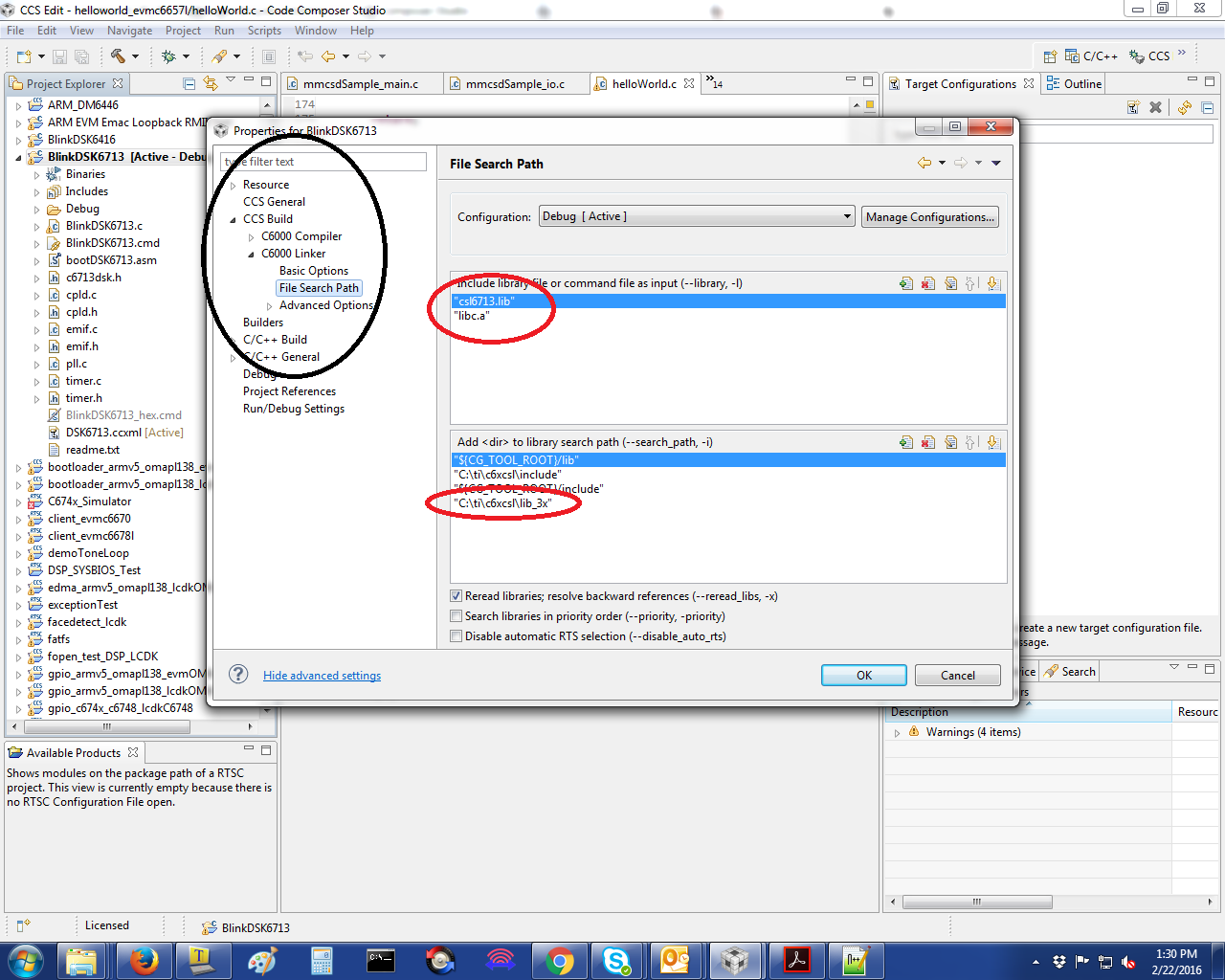Collapse the CCS Build node
This screenshot has width=1225, height=980.
pos(234,219)
